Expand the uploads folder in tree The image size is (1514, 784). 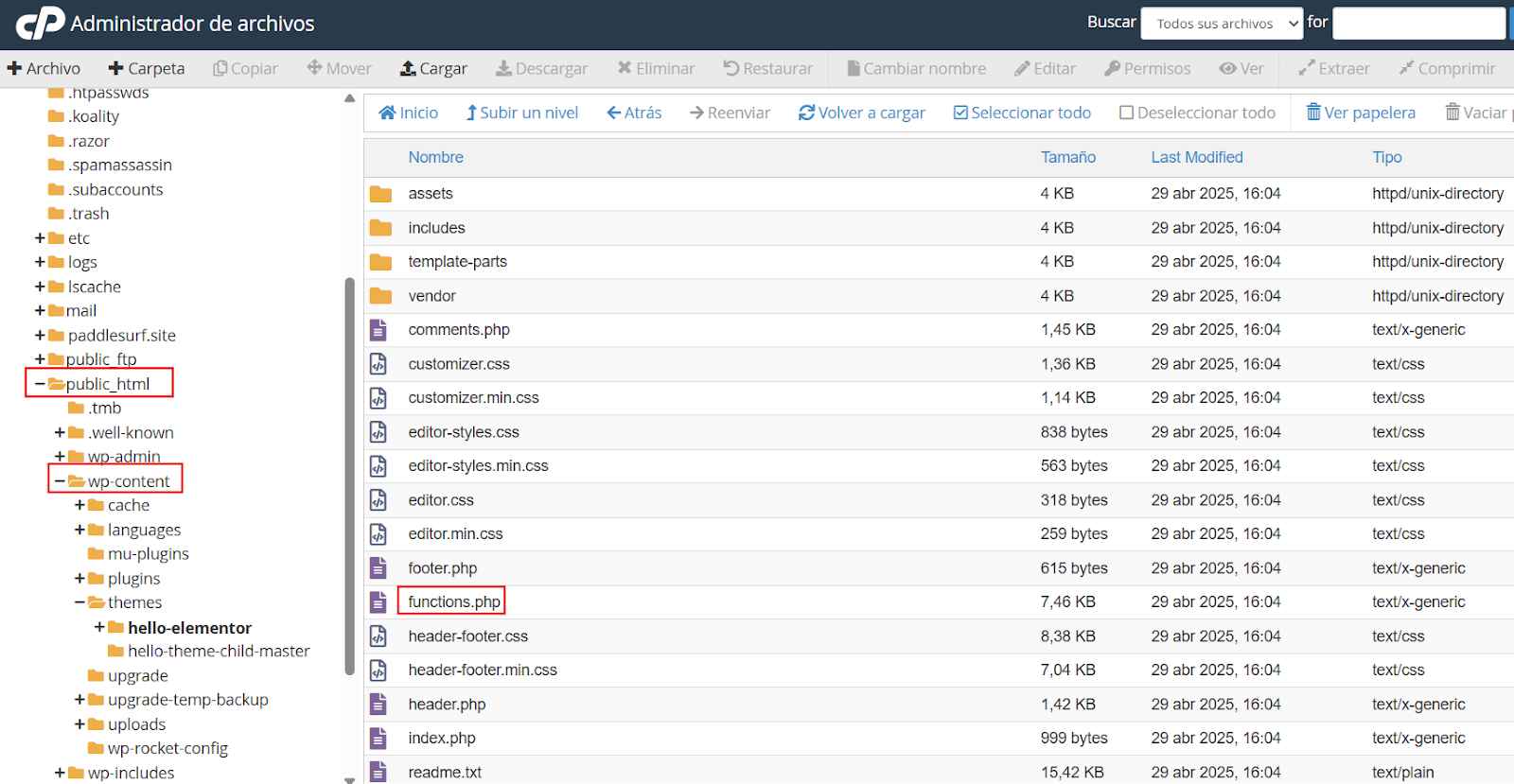tap(79, 724)
